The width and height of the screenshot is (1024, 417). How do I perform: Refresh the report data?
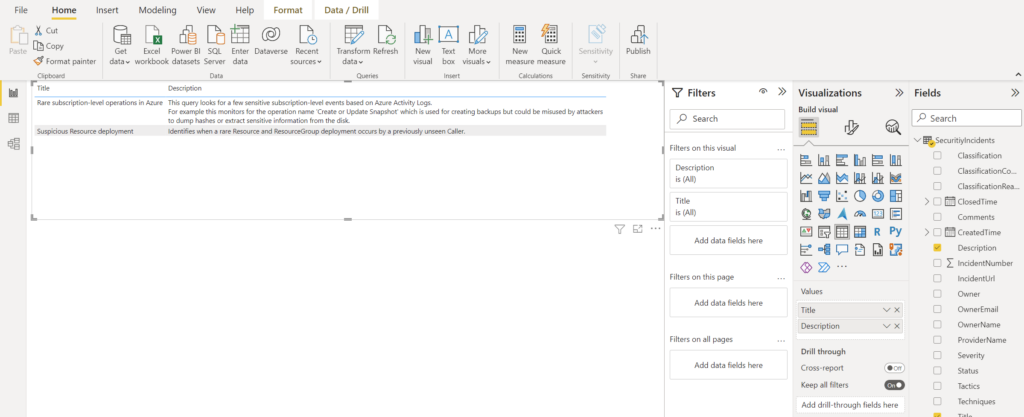(x=385, y=40)
